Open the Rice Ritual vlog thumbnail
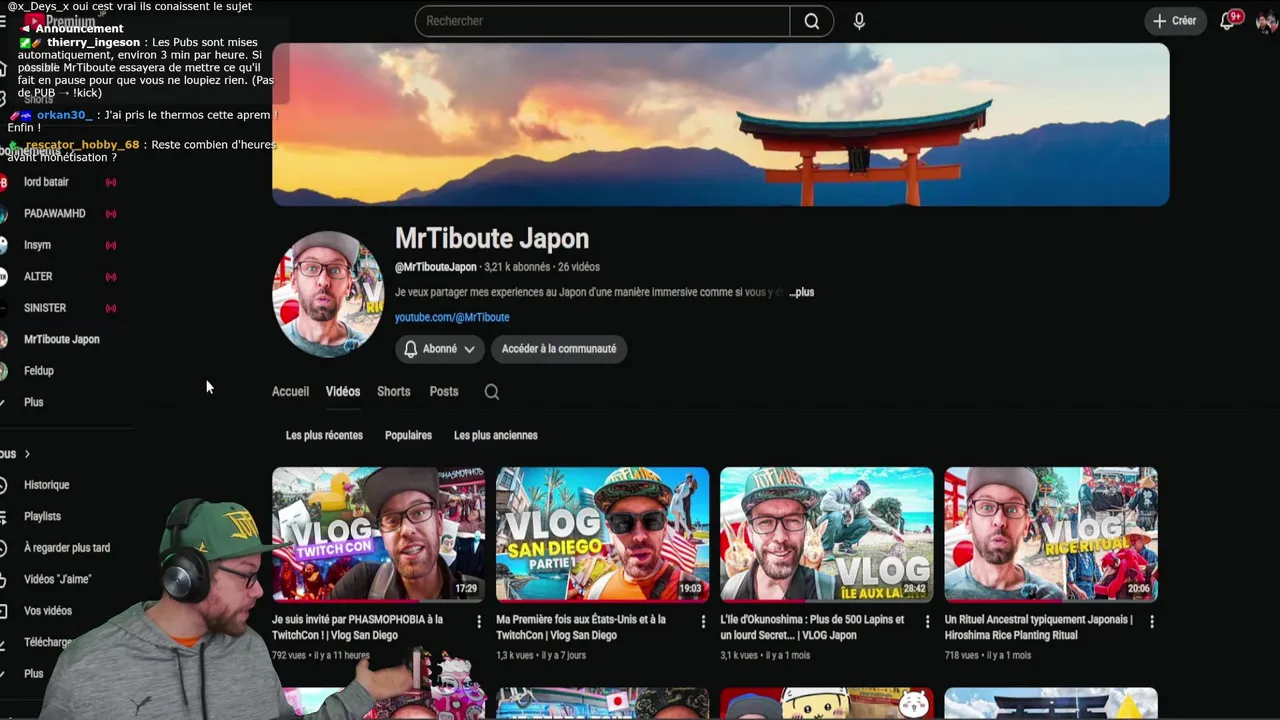The height and width of the screenshot is (720, 1280). pos(1051,535)
